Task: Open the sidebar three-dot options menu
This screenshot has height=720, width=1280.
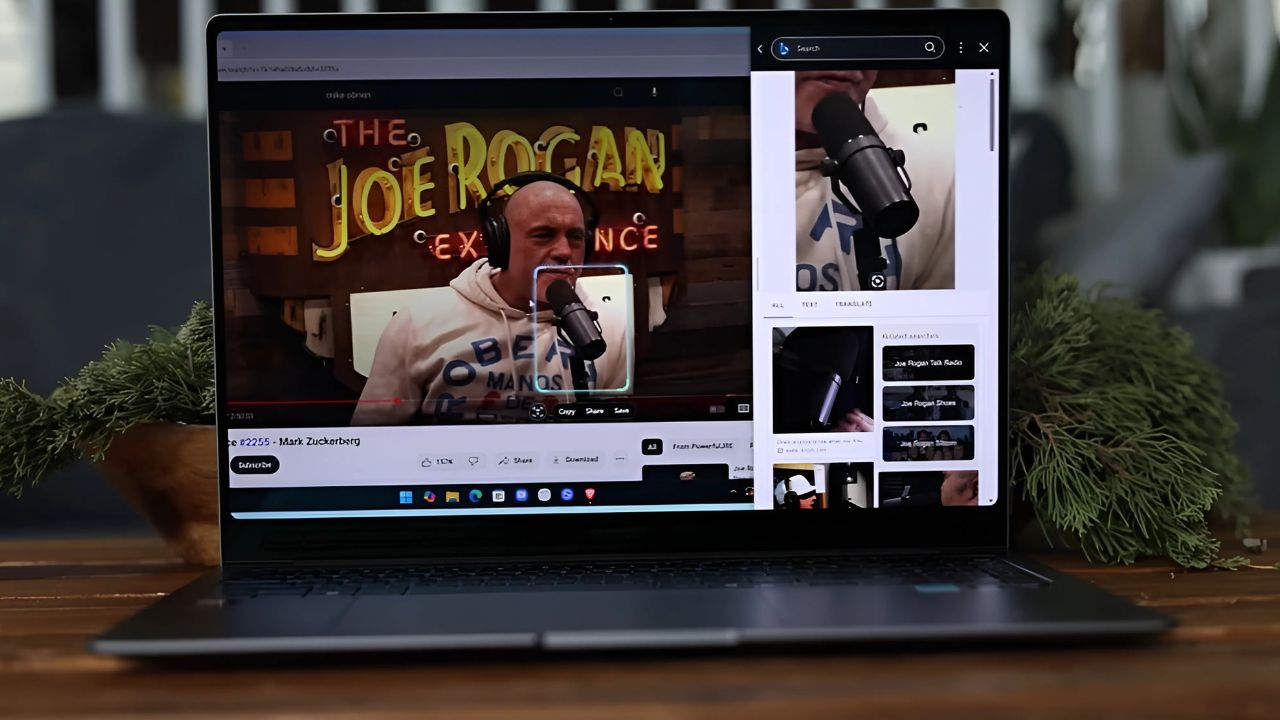Action: click(x=961, y=48)
